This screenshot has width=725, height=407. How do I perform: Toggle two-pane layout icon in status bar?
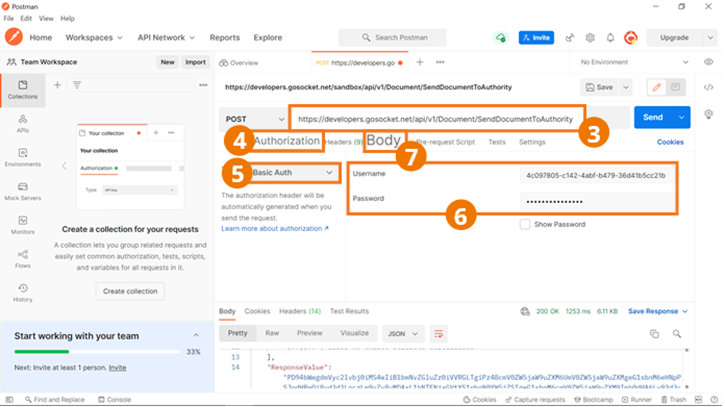[698, 400]
